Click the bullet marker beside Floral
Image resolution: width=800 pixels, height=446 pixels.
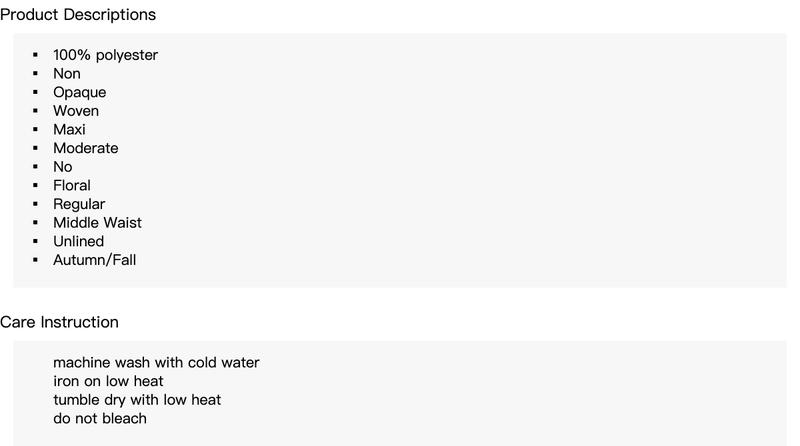[x=35, y=185]
